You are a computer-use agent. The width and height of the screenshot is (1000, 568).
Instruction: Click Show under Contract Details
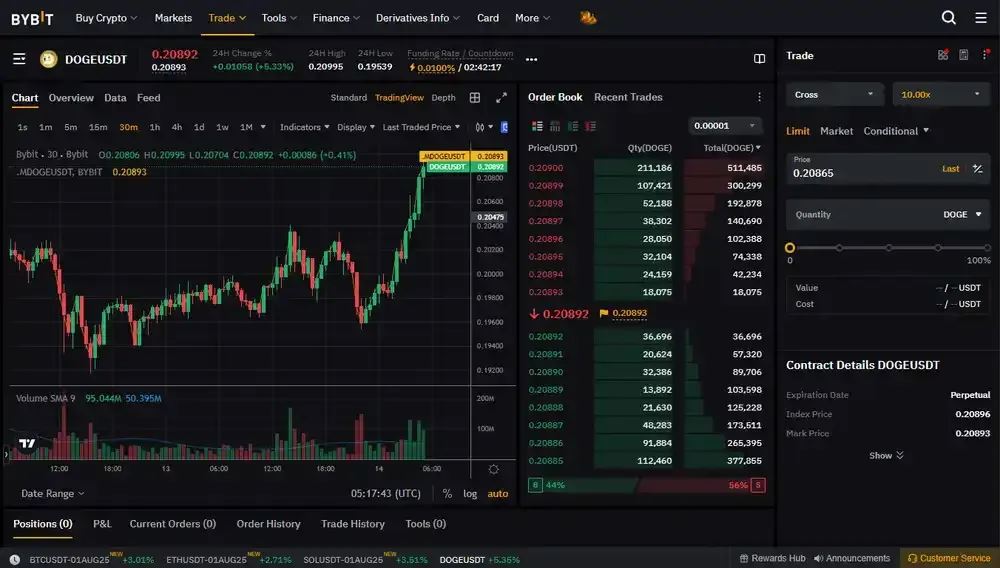click(886, 455)
